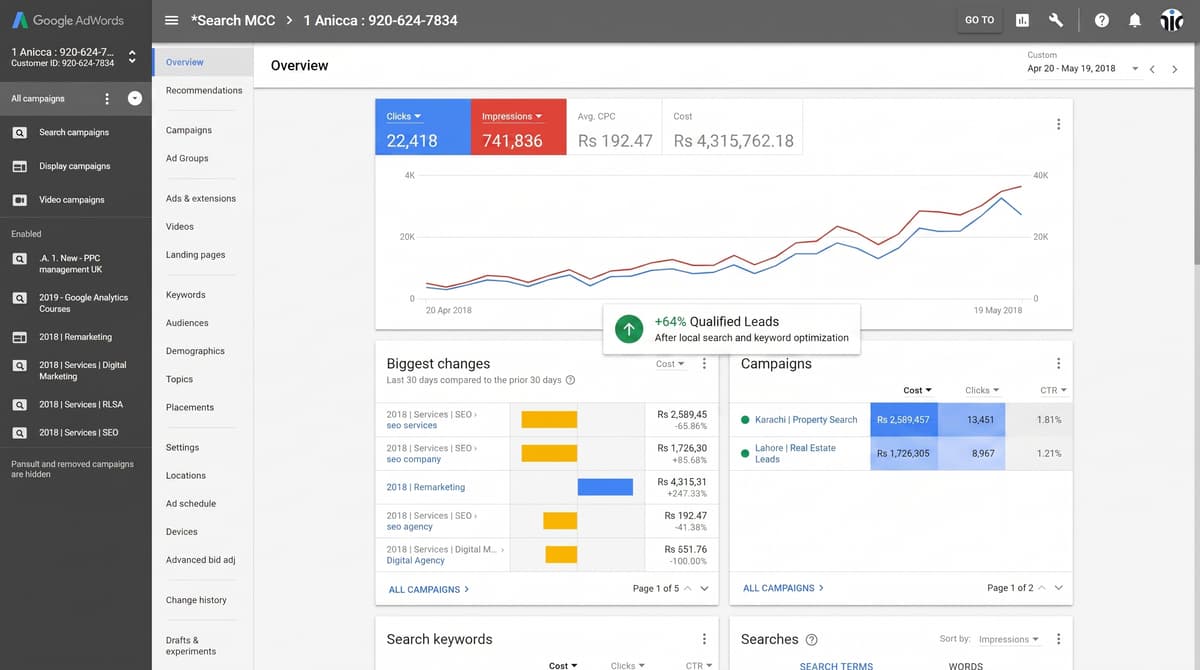Select the Avg. CPC metric tile
The height and width of the screenshot is (670, 1200).
pos(615,127)
